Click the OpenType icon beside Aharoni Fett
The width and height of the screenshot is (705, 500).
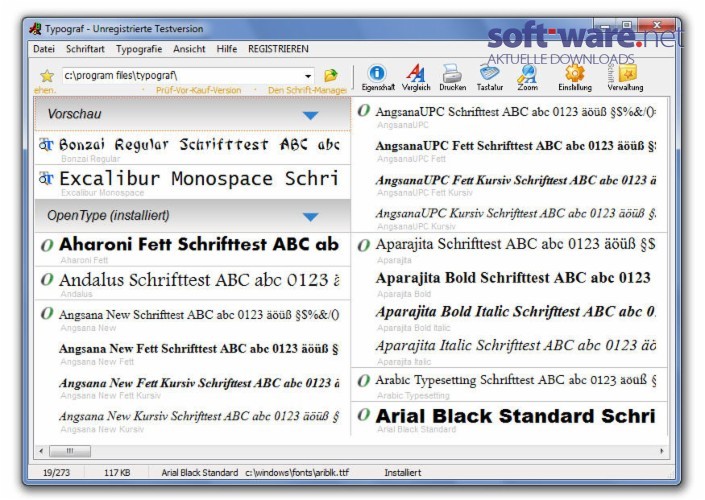pyautogui.click(x=47, y=245)
